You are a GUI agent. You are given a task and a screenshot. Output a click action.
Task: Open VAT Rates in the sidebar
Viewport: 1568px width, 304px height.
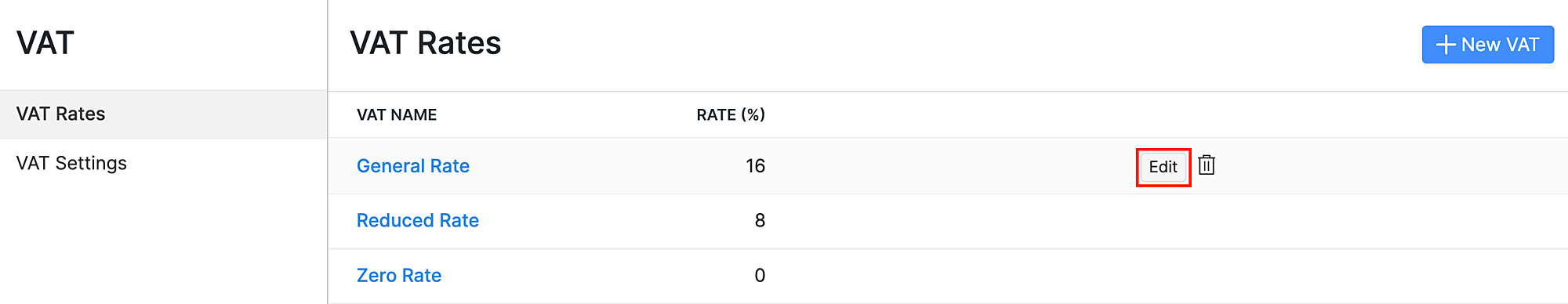pyautogui.click(x=163, y=114)
